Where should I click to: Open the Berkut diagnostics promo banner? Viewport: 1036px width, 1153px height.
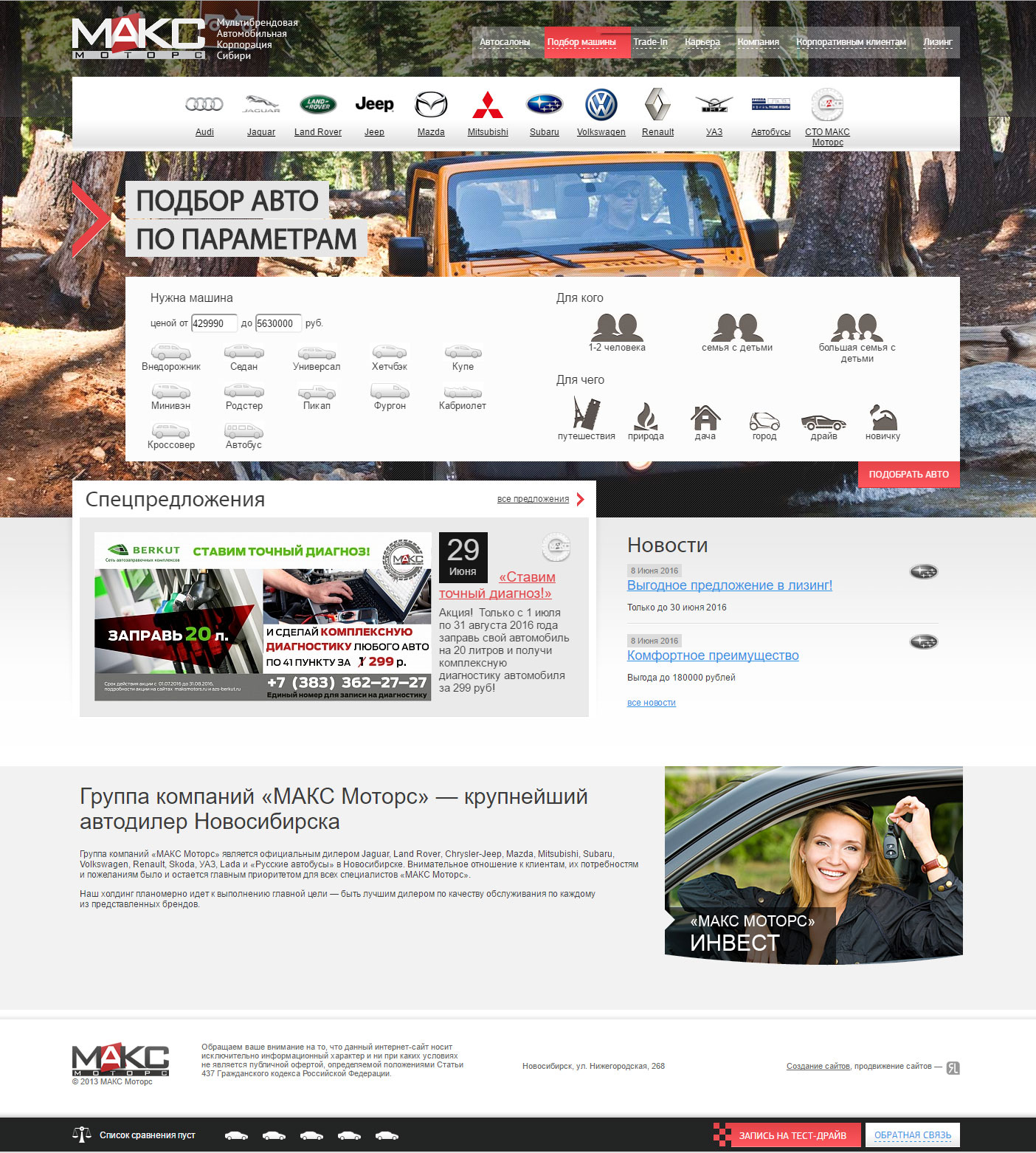(263, 616)
